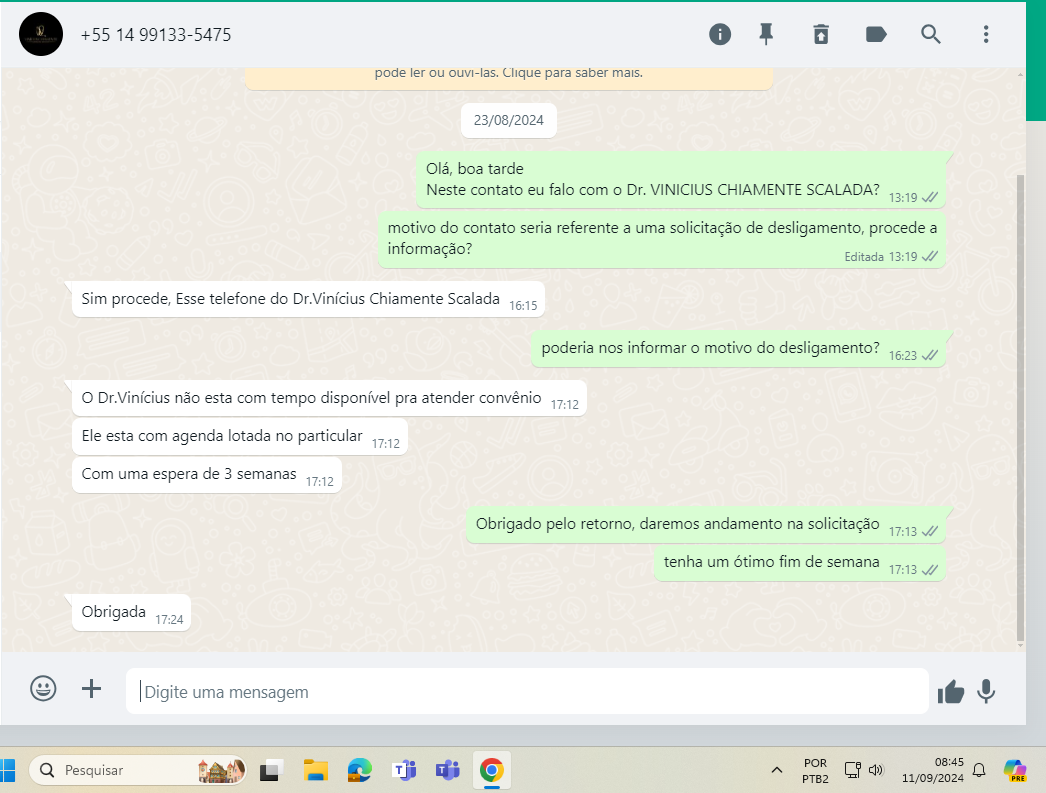Viewport: 1046px width, 793px height.
Task: Click the 23/08/2024 date badge
Action: [509, 120]
